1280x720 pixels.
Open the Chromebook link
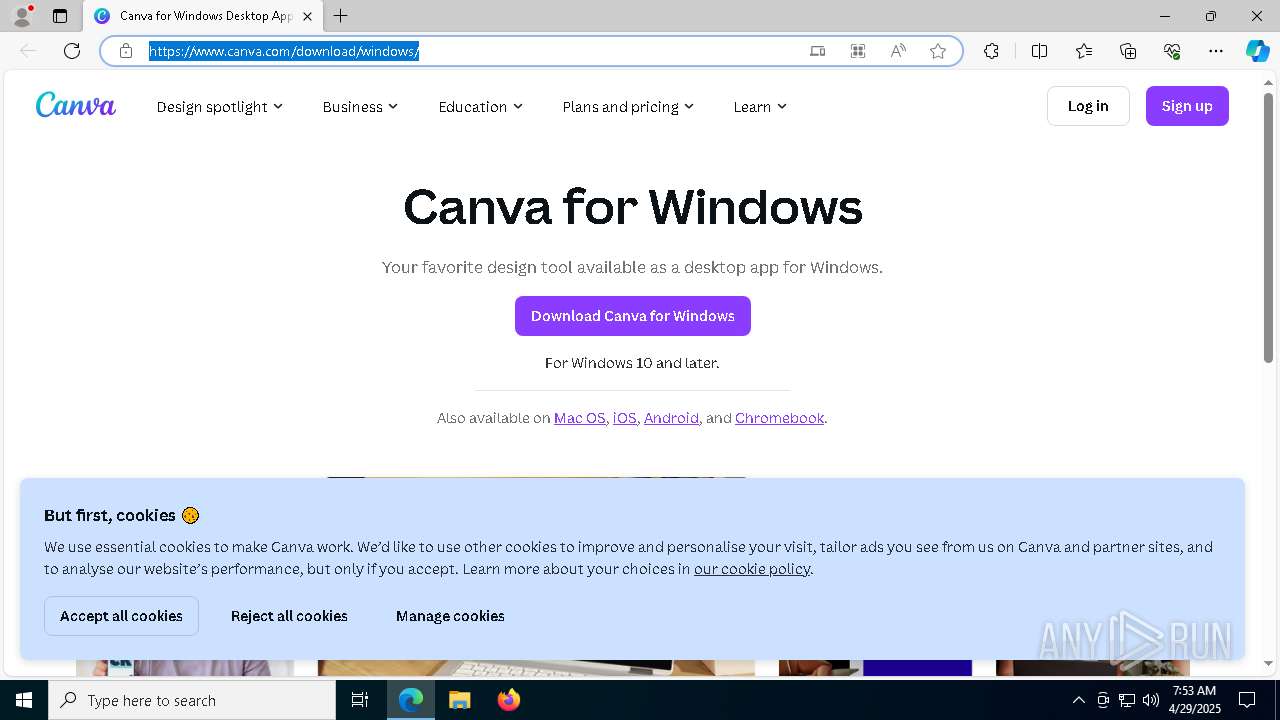[780, 418]
